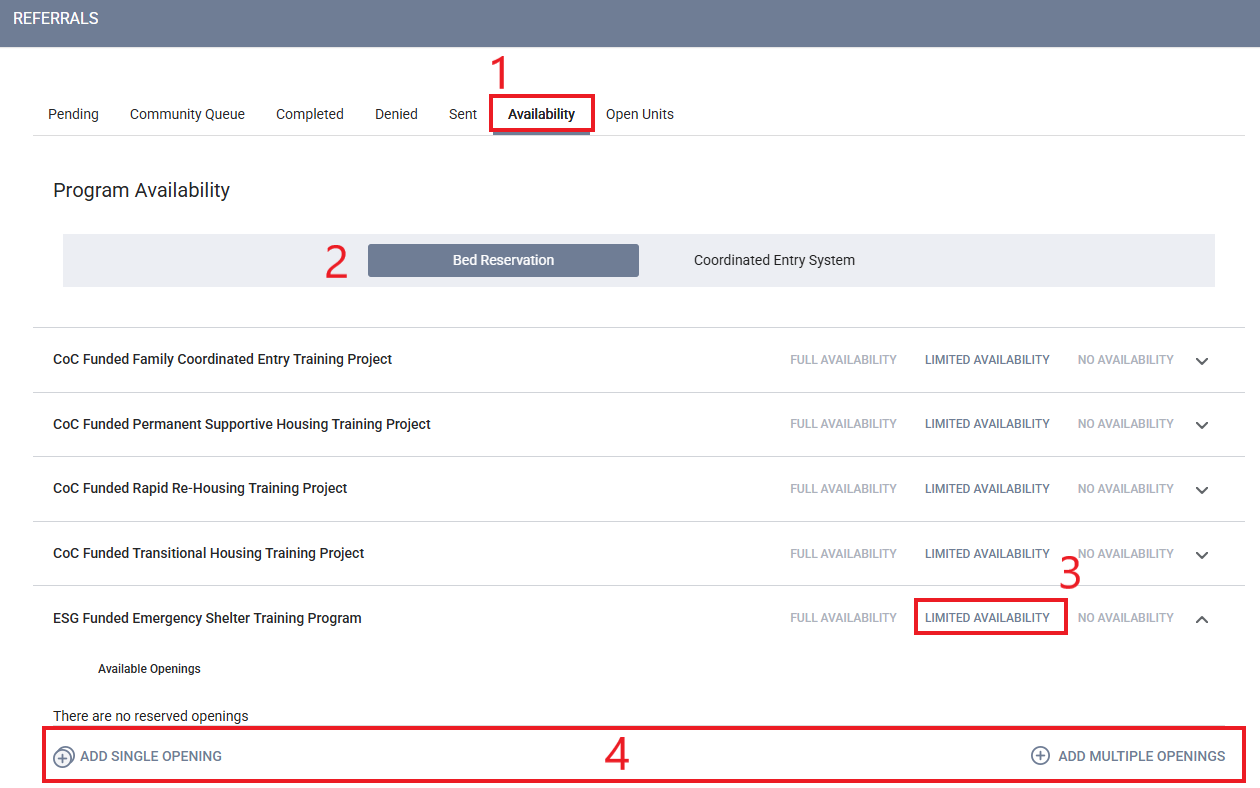Select the Bed Reservation toggle
This screenshot has width=1260, height=788.
point(503,260)
